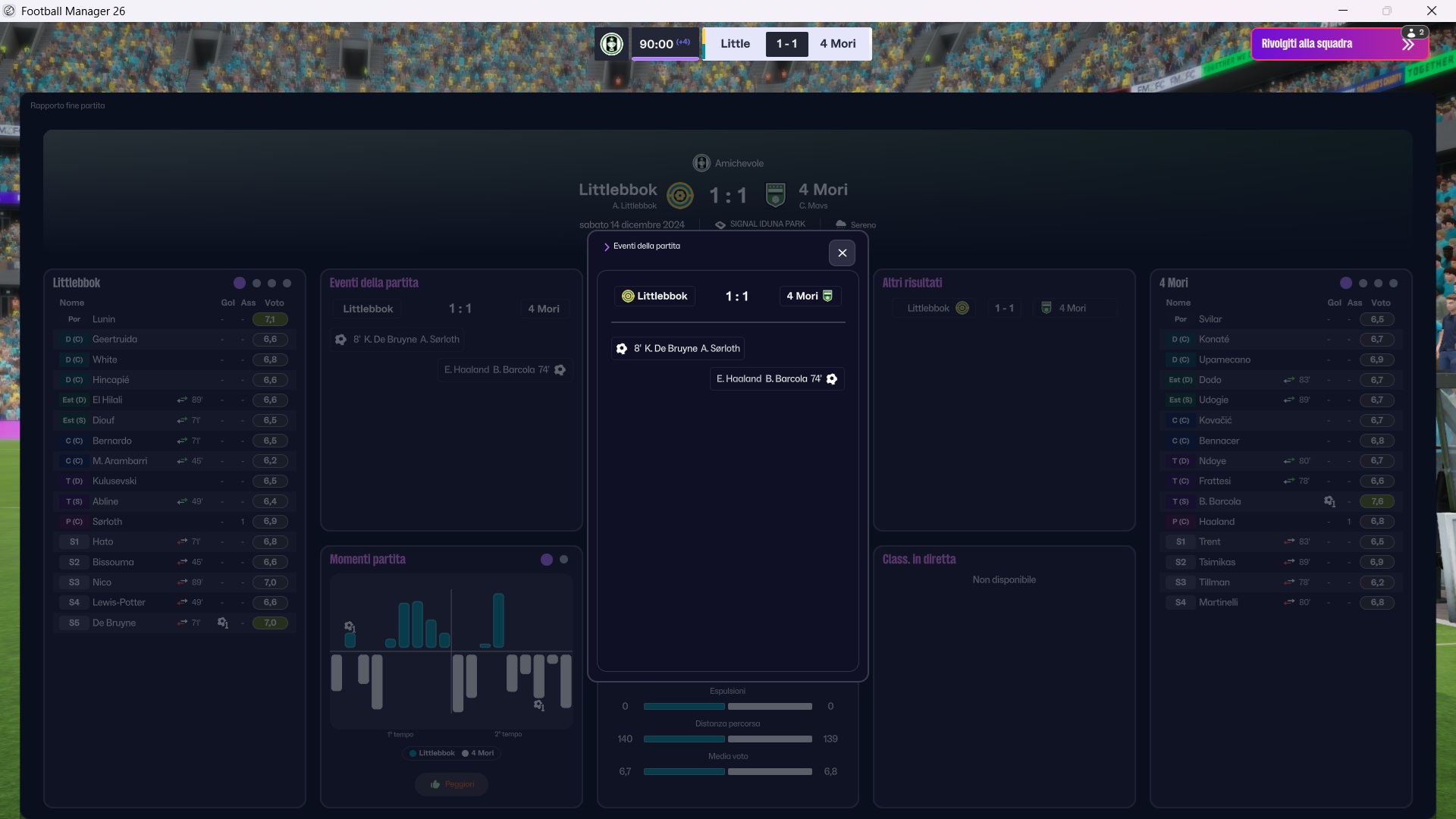
Task: Open Haaland's player row in the 4 Mori lineup
Action: tap(1282, 522)
